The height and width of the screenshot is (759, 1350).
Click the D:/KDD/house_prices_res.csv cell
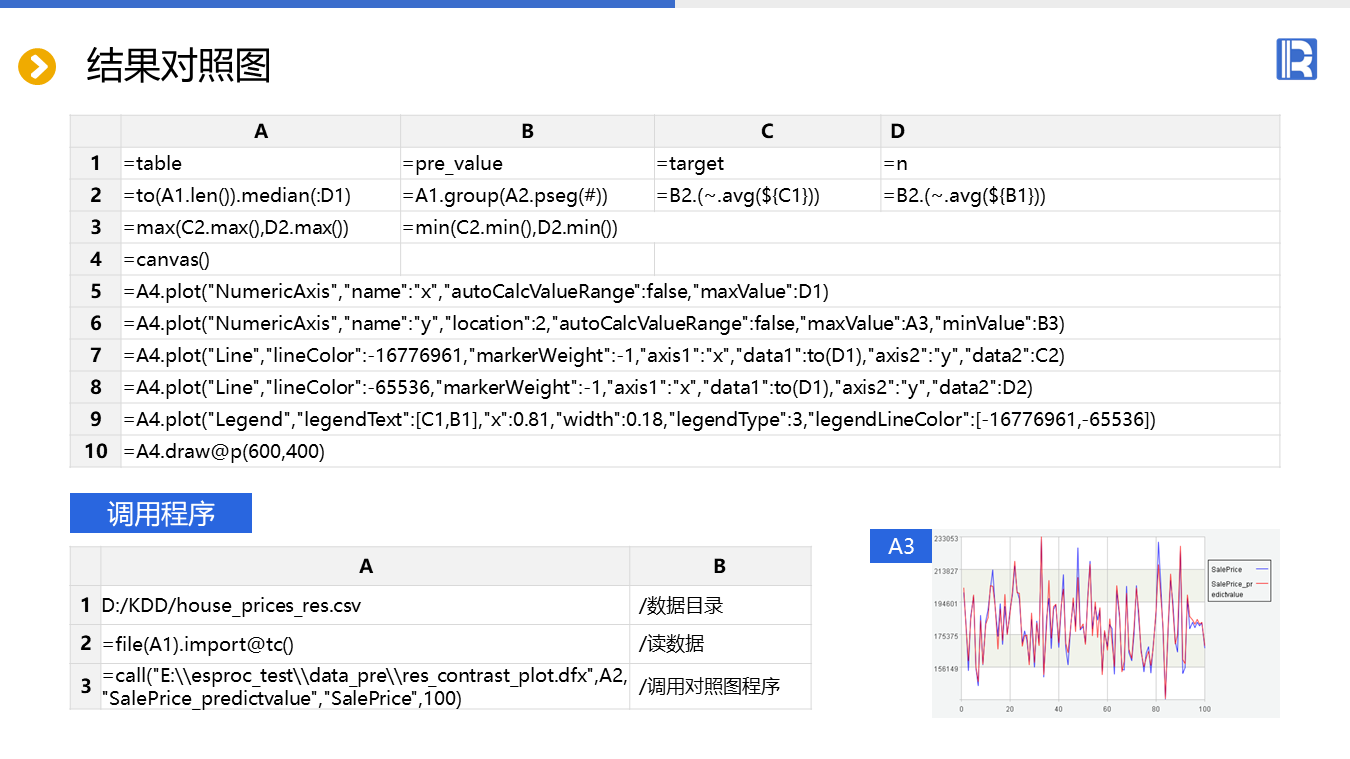click(x=365, y=605)
